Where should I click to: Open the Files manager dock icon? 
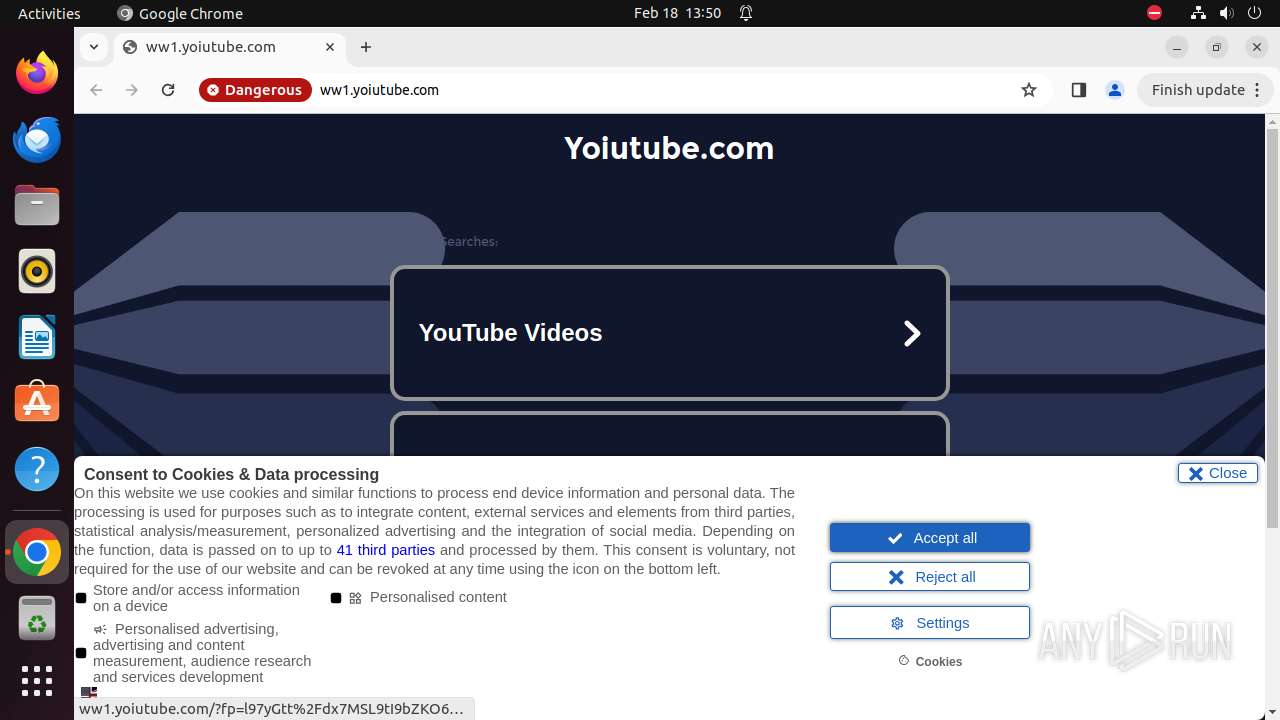(37, 205)
